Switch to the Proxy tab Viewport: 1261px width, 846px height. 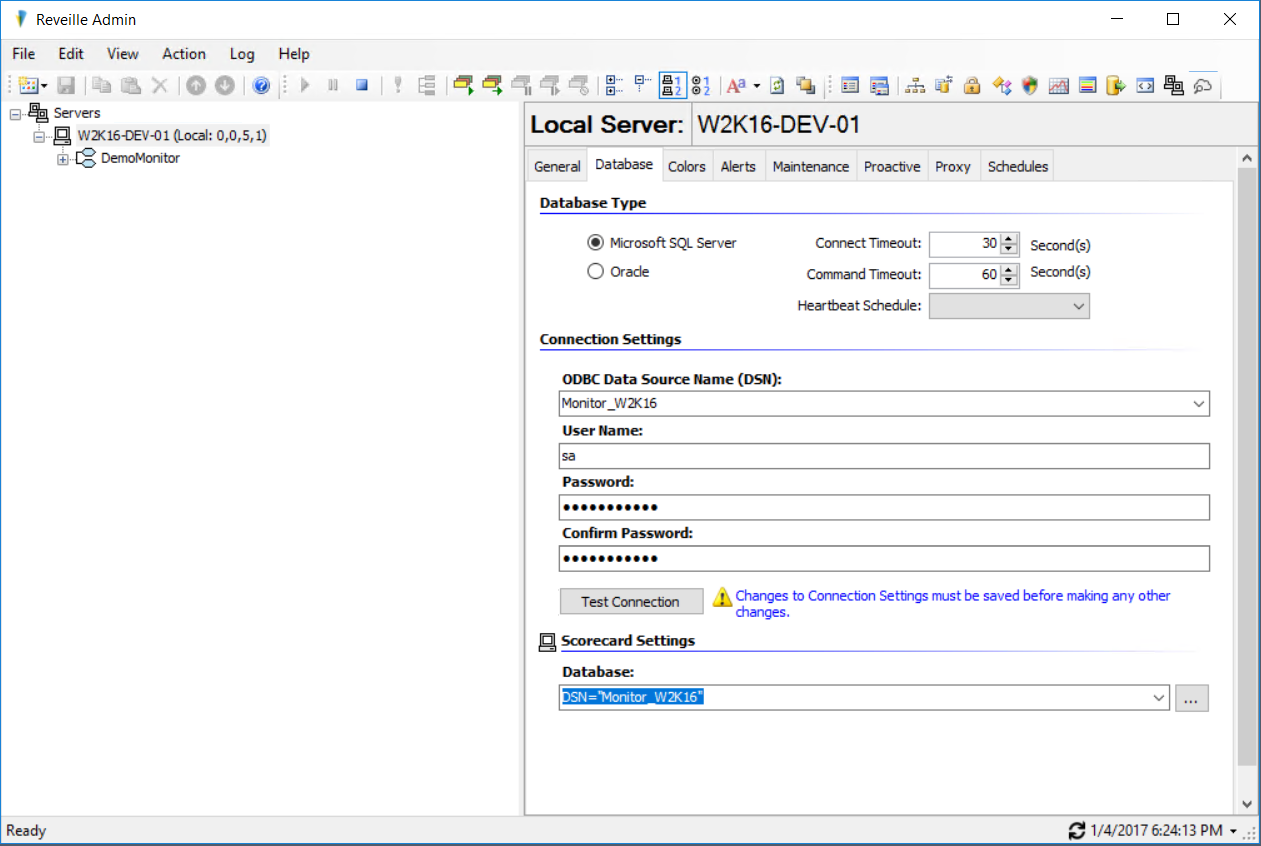tap(953, 167)
